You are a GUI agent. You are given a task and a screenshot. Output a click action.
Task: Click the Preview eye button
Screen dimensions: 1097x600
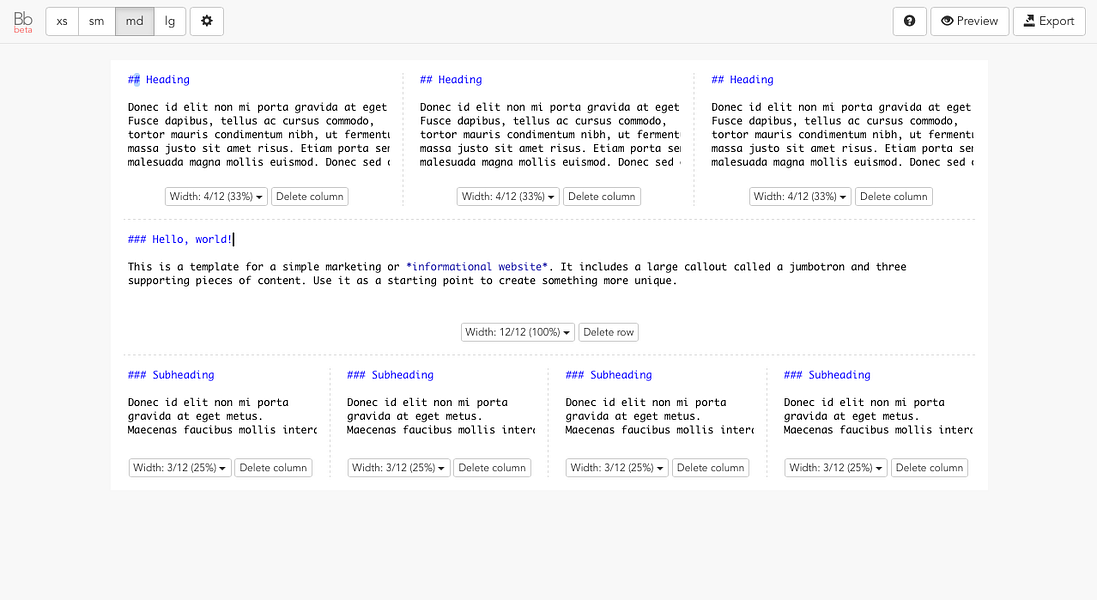[968, 21]
